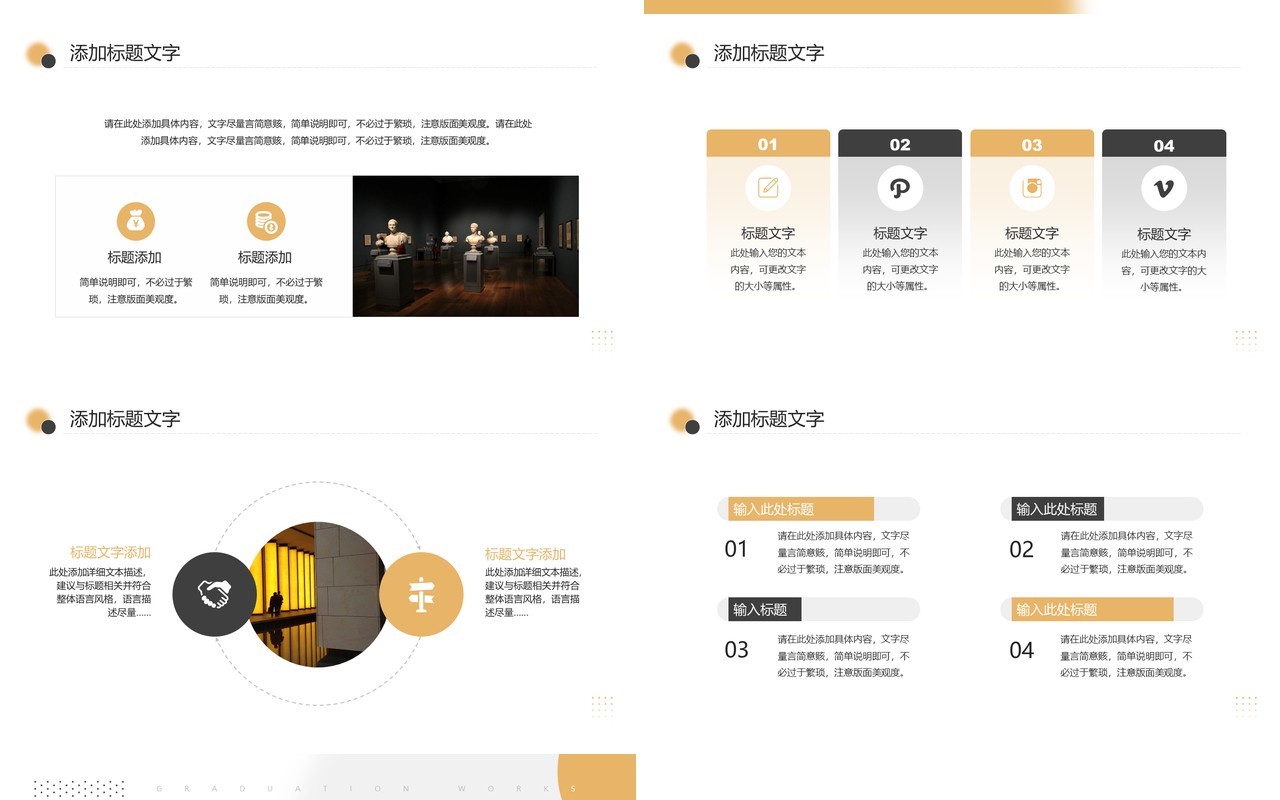Click the Vimeo icon in card 04
The height and width of the screenshot is (800, 1280).
click(x=1164, y=188)
